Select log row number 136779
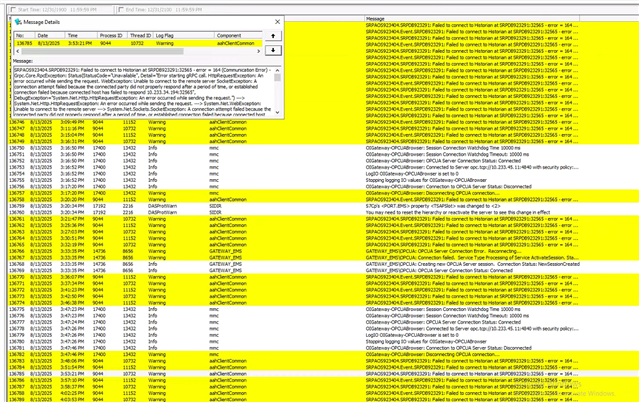Viewport: 639px width, 402px height. pos(323,335)
